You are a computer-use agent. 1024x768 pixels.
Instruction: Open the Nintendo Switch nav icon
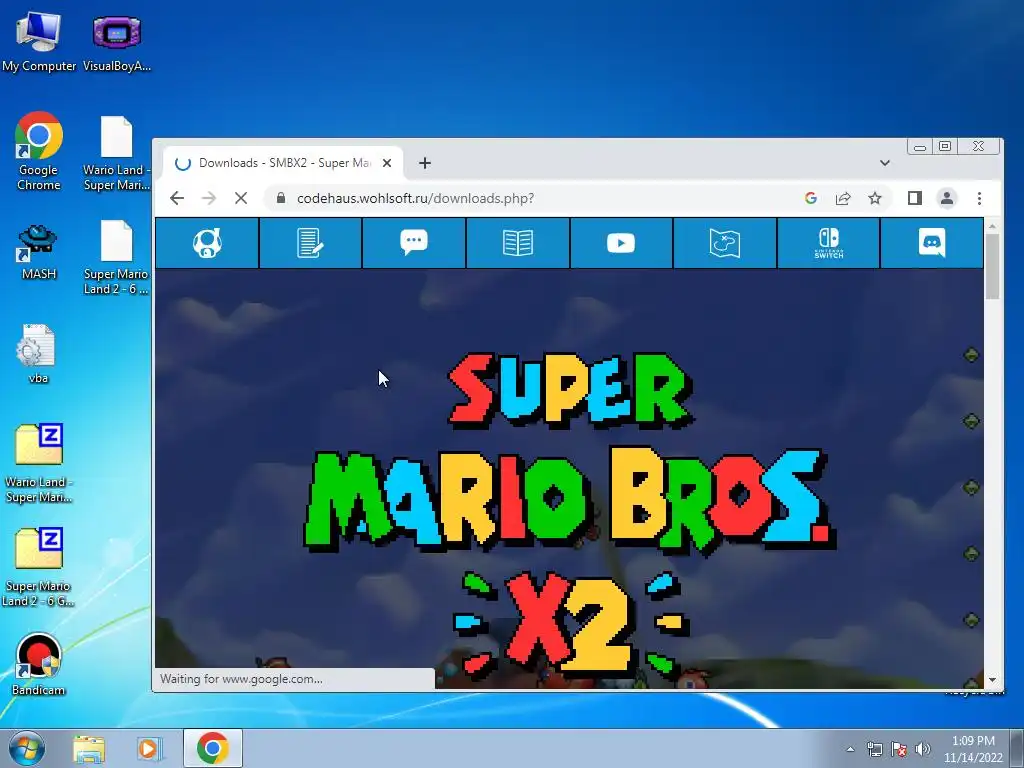[x=829, y=243]
